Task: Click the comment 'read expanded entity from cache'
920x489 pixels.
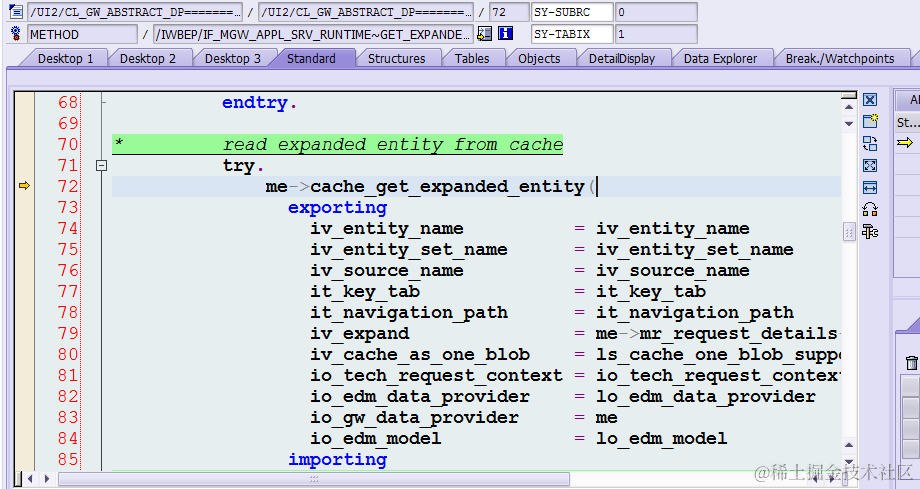Action: (x=393, y=144)
